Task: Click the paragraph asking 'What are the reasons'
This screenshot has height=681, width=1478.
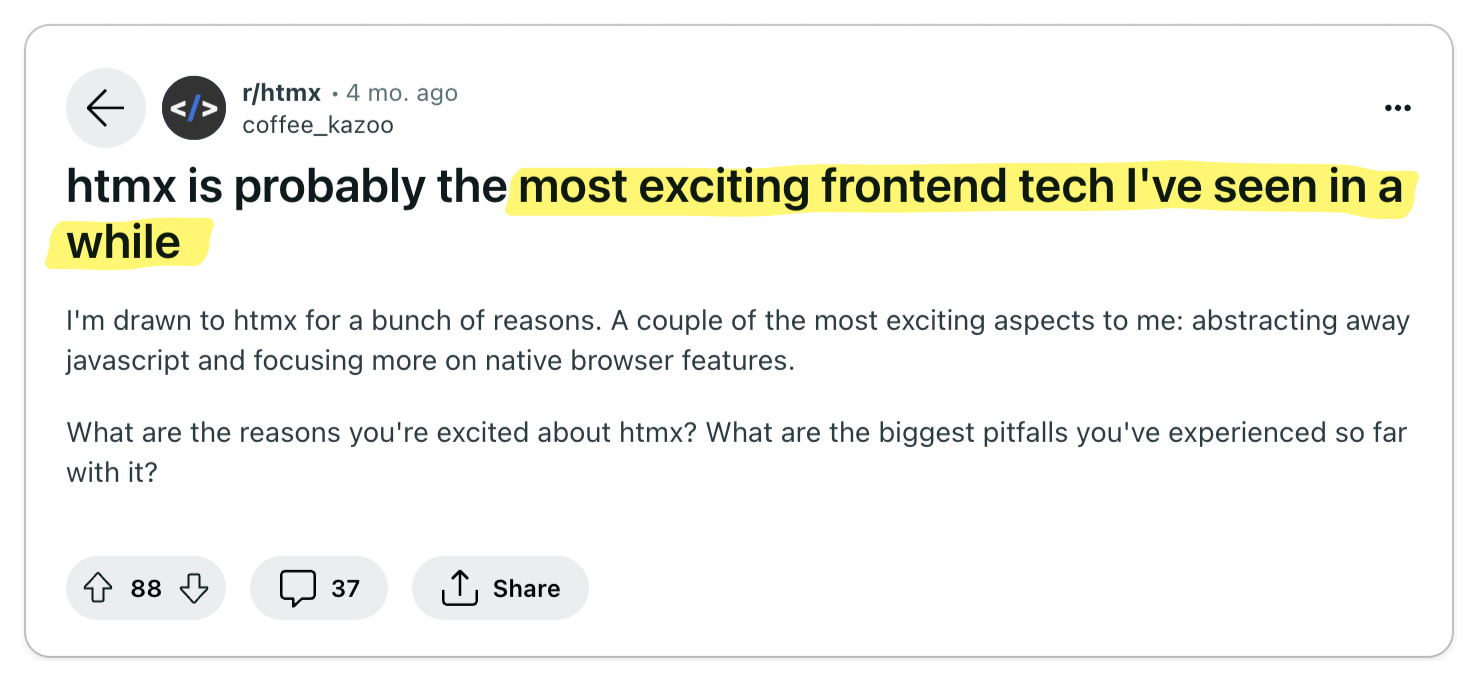Action: (x=737, y=453)
